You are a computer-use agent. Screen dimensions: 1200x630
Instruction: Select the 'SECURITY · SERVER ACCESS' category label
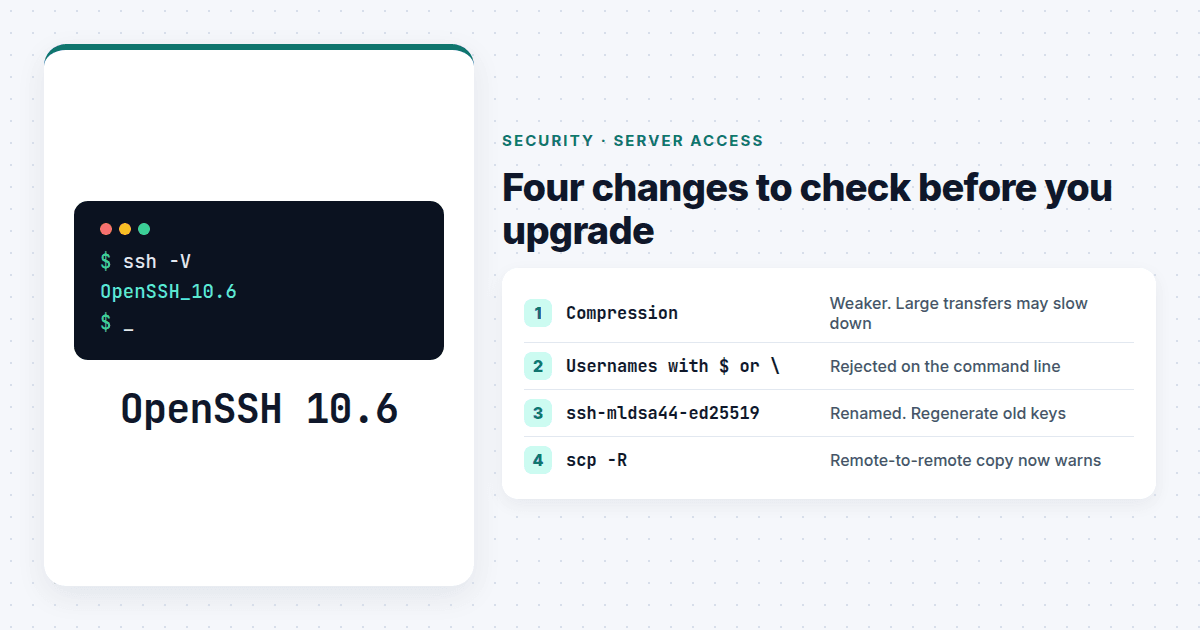pyautogui.click(x=633, y=141)
